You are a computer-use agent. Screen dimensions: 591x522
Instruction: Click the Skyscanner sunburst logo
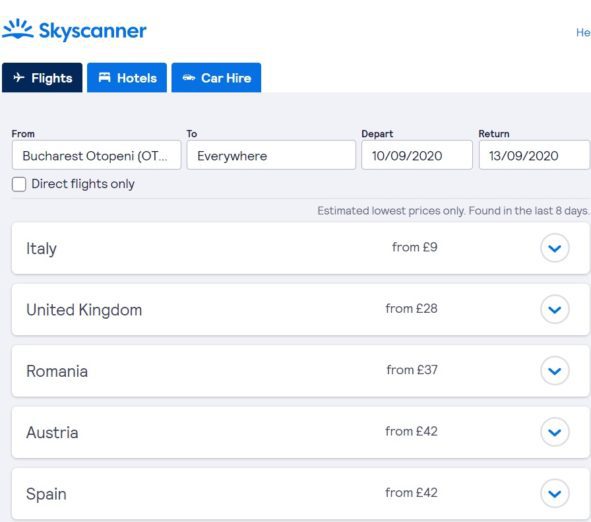(17, 29)
